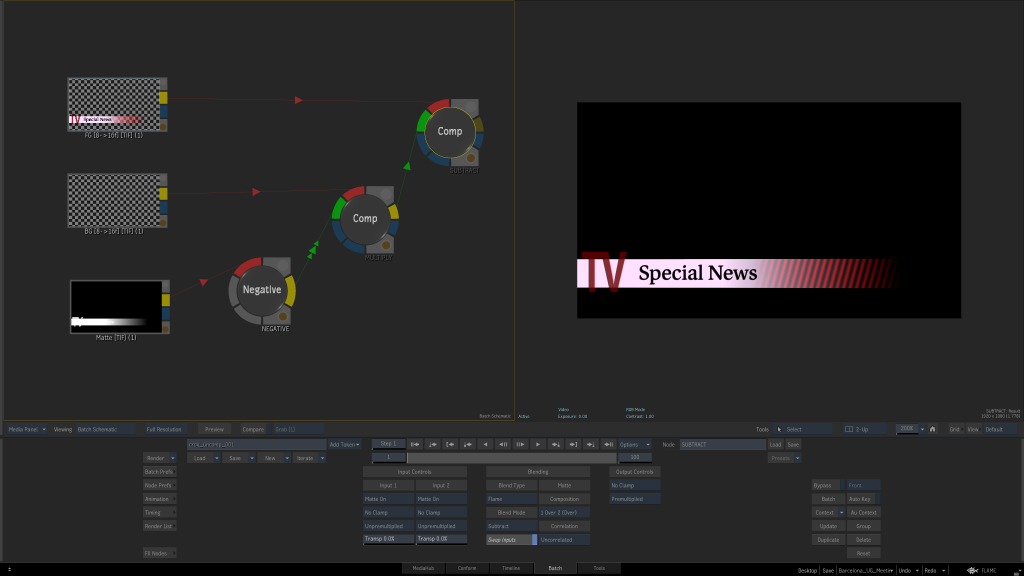Click the green input tab on MULTIPLY Comp node

[338, 209]
